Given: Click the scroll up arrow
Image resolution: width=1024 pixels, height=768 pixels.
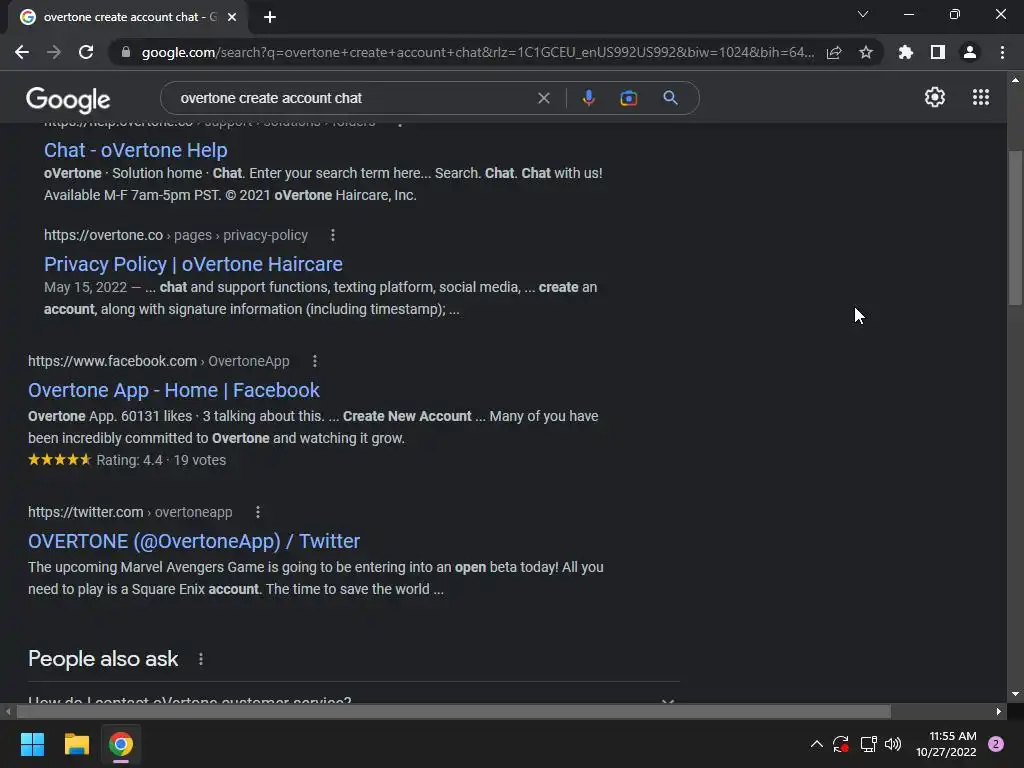Looking at the screenshot, I should pos(1015,80).
